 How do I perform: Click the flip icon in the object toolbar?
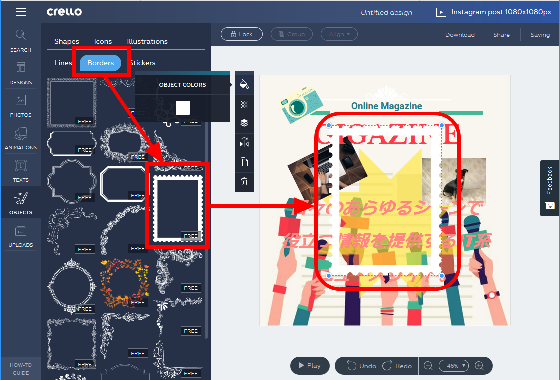coord(244,142)
